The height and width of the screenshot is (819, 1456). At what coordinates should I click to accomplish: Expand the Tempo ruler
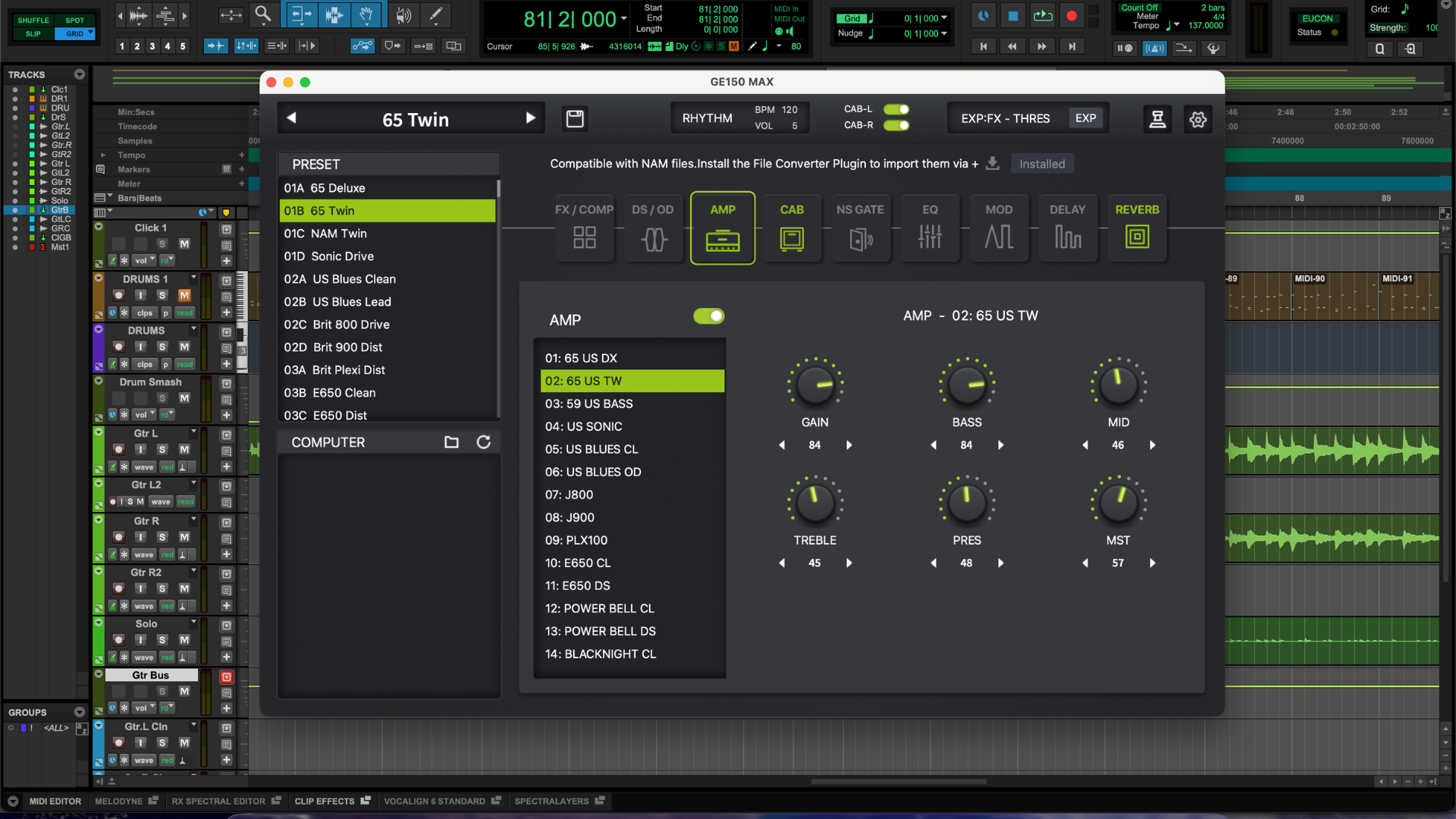click(102, 155)
